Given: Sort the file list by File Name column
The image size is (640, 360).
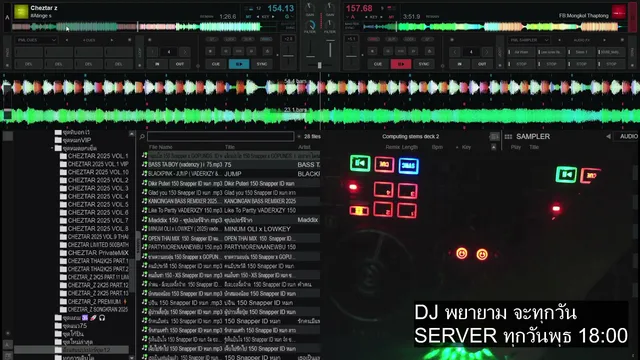Looking at the screenshot, I should [160, 147].
